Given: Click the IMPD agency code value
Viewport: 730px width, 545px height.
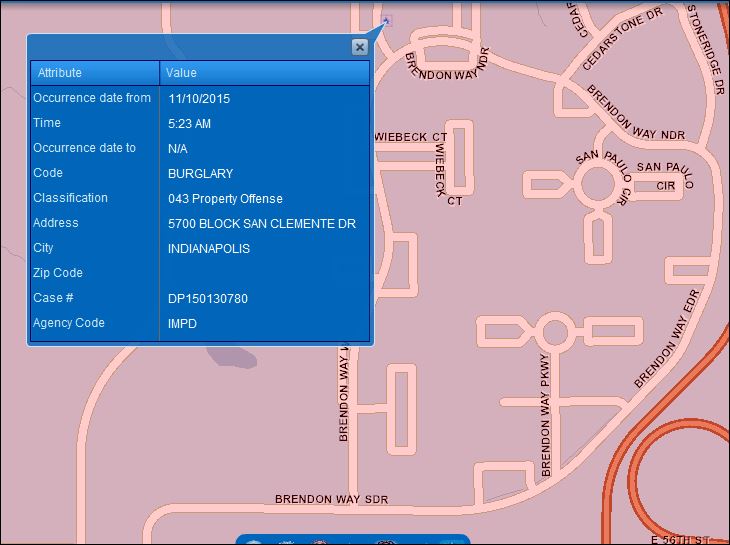Looking at the screenshot, I should click(184, 324).
